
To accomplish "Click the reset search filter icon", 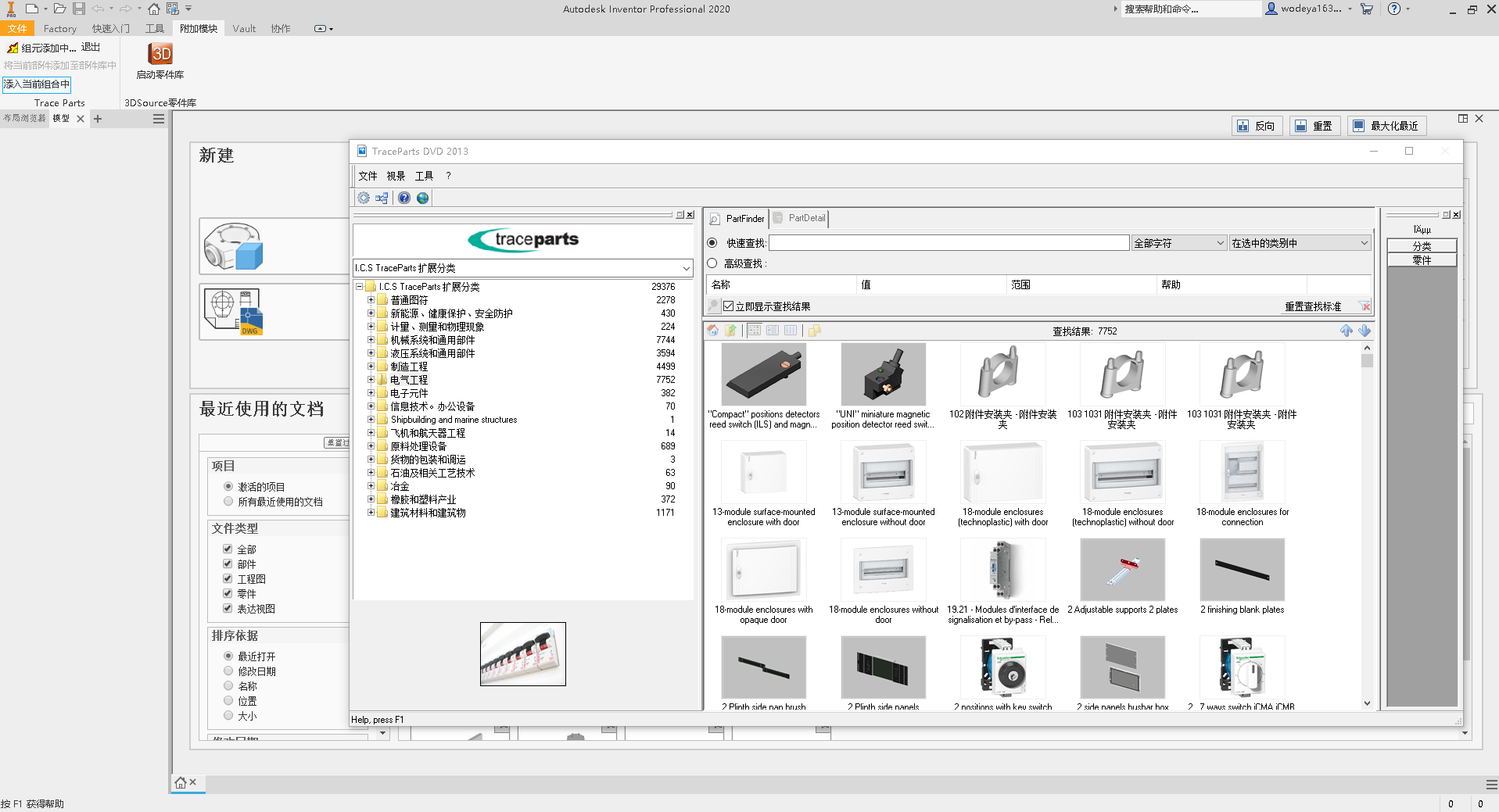I will [x=1365, y=306].
